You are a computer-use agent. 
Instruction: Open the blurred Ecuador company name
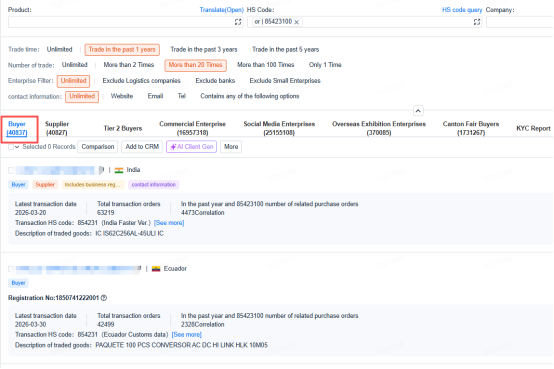click(x=78, y=269)
